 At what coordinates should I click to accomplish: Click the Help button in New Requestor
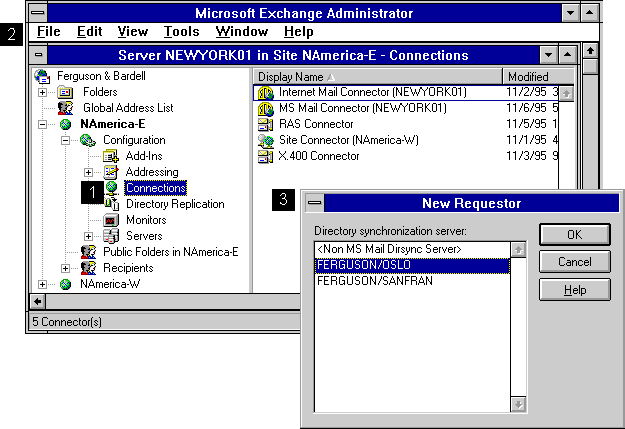[x=575, y=289]
